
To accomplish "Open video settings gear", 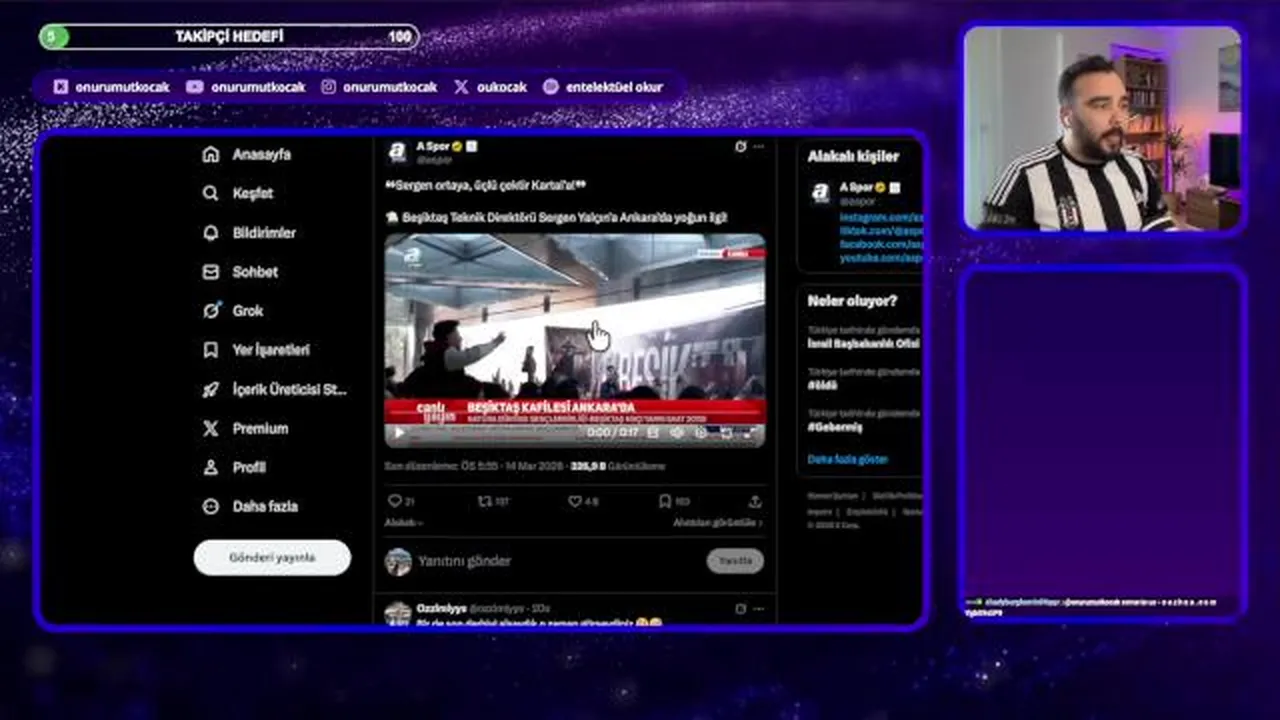I will pyautogui.click(x=701, y=433).
